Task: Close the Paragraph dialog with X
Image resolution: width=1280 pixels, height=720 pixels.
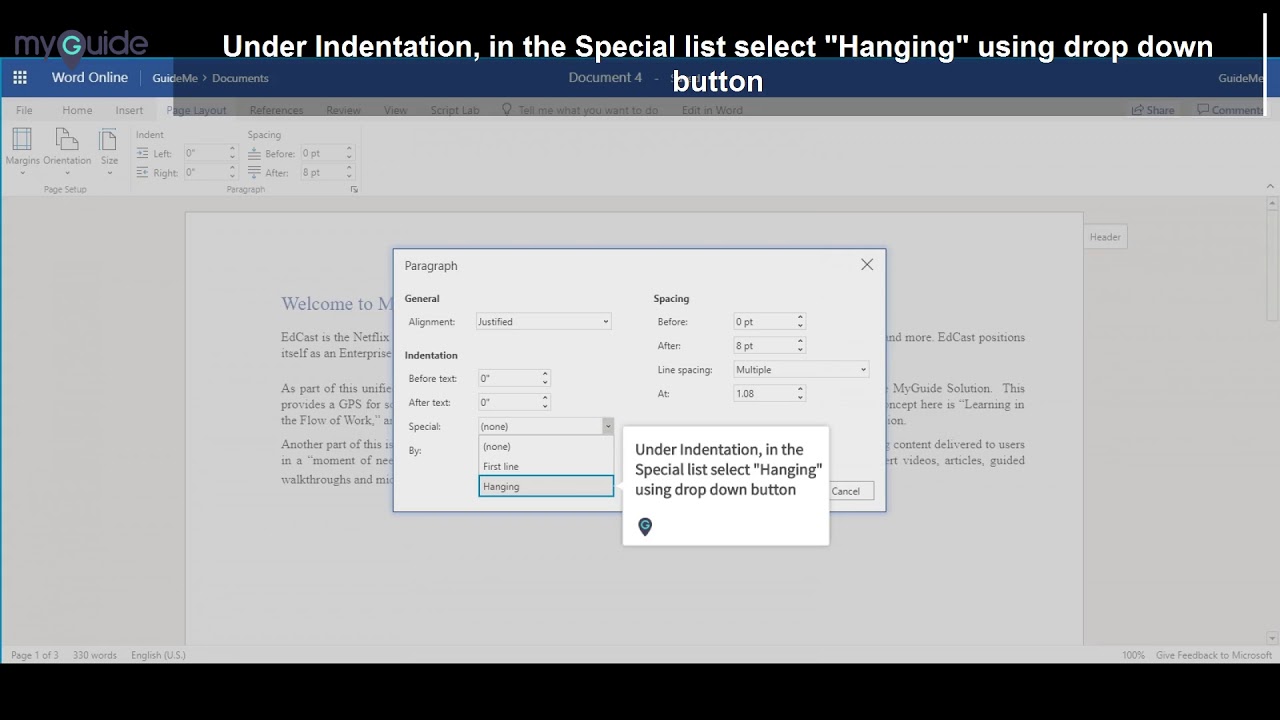Action: 867,265
